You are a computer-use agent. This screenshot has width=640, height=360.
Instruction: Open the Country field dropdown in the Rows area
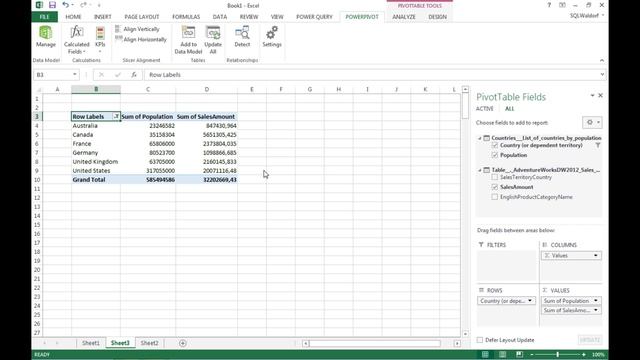(530, 301)
